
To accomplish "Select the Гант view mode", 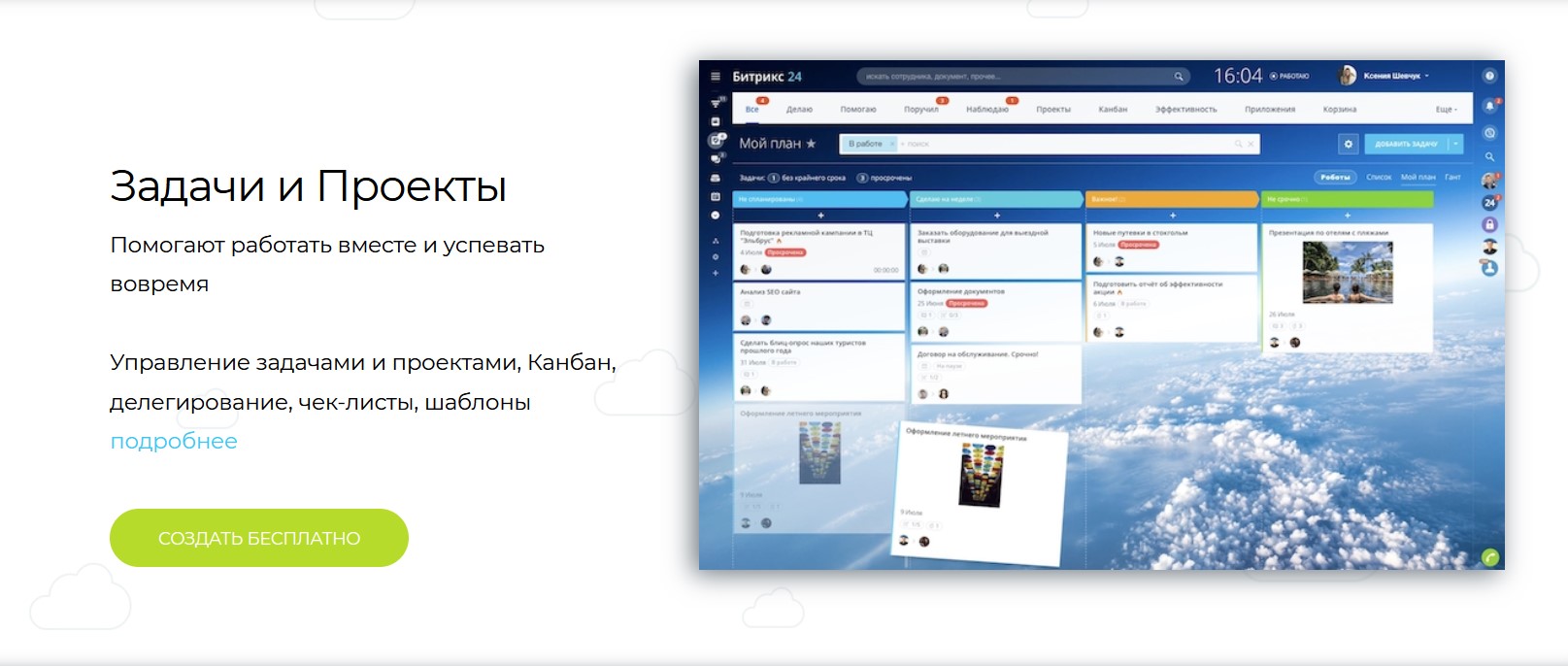I will click(x=1452, y=177).
